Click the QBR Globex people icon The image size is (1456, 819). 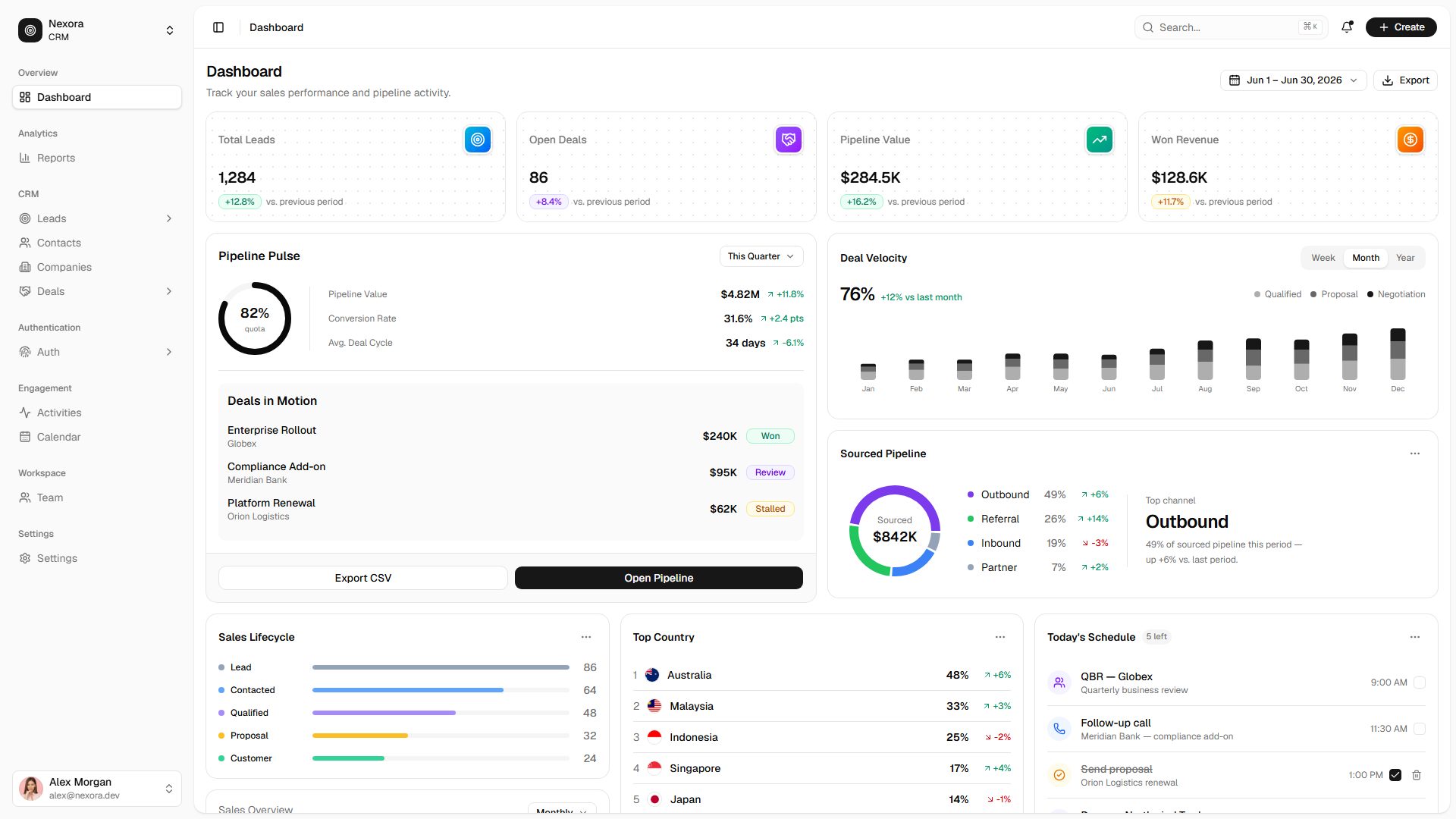tap(1059, 682)
